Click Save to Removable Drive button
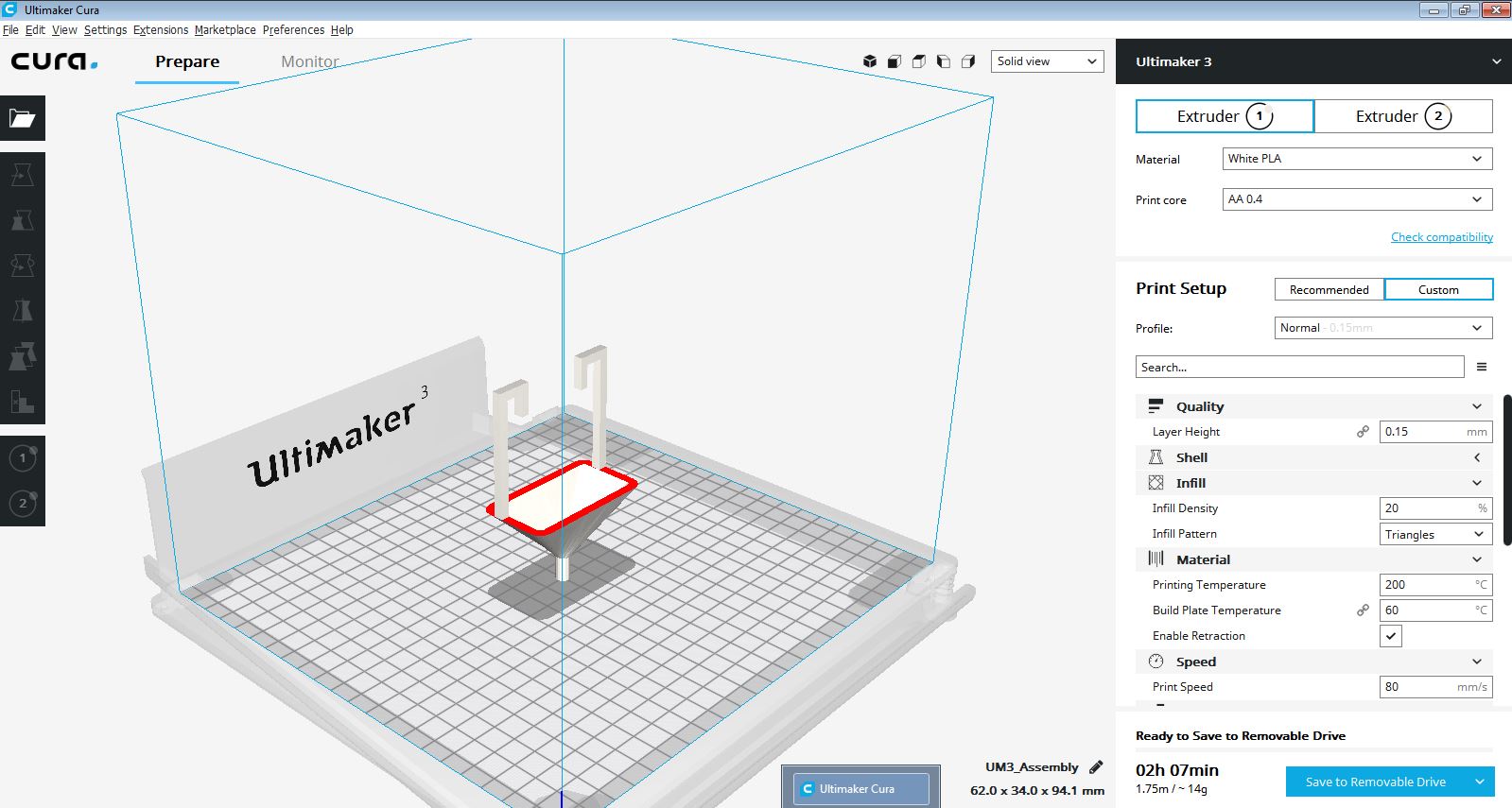Viewport: 1512px width, 808px height. point(1376,782)
